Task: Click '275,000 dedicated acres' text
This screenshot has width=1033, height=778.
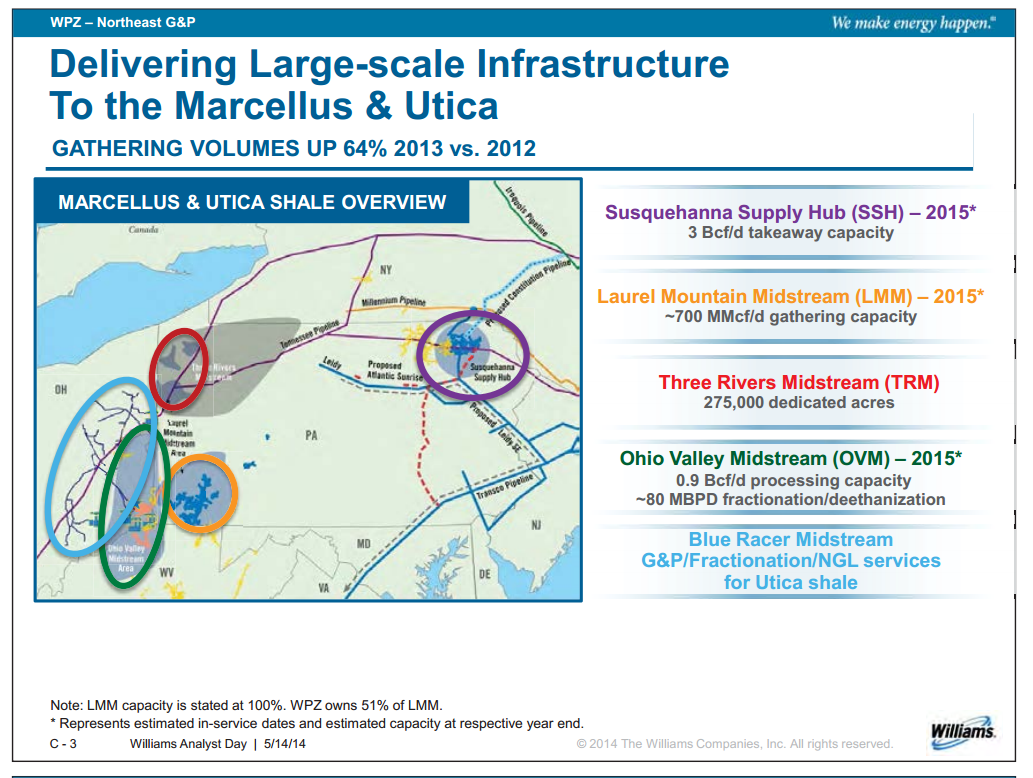Action: coord(798,403)
